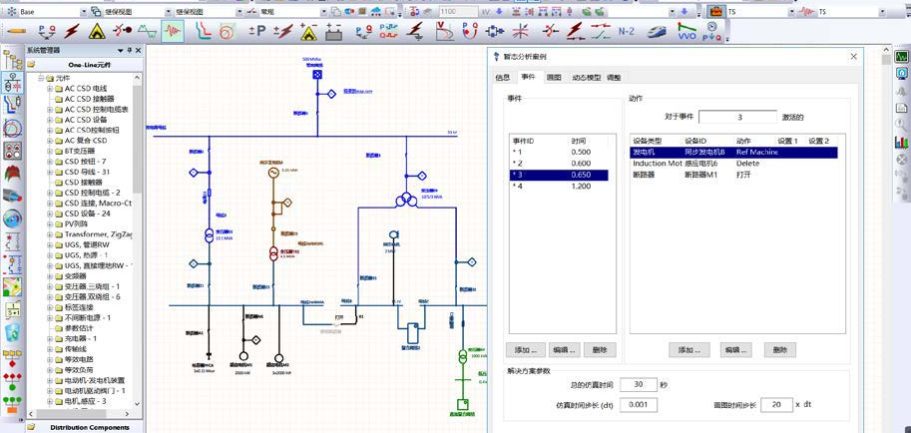Open the Arc Flash yellow triangle icon

coord(96,30)
